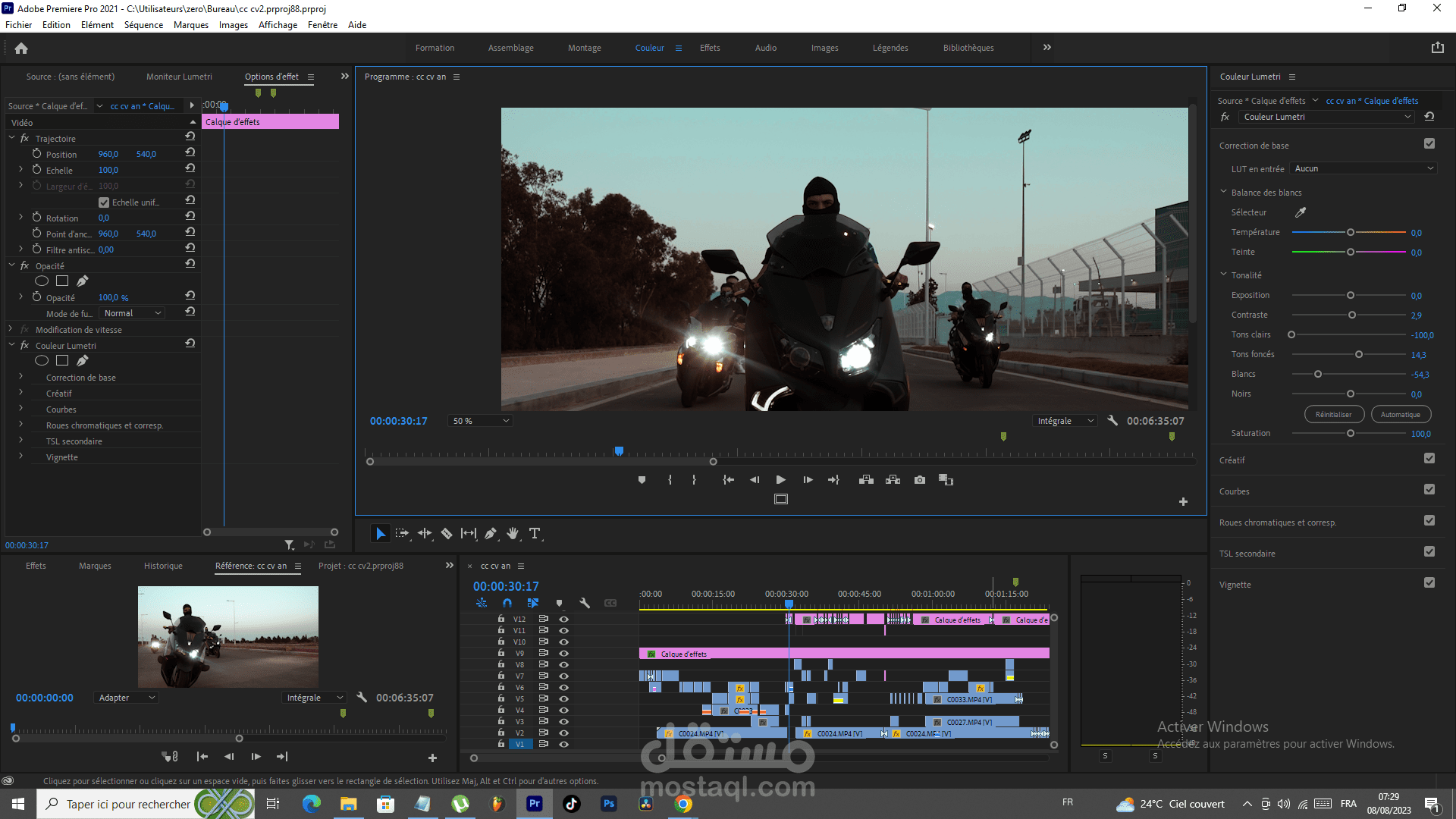Disable the Correction de base checkbox
The height and width of the screenshot is (819, 1456).
(x=1429, y=144)
